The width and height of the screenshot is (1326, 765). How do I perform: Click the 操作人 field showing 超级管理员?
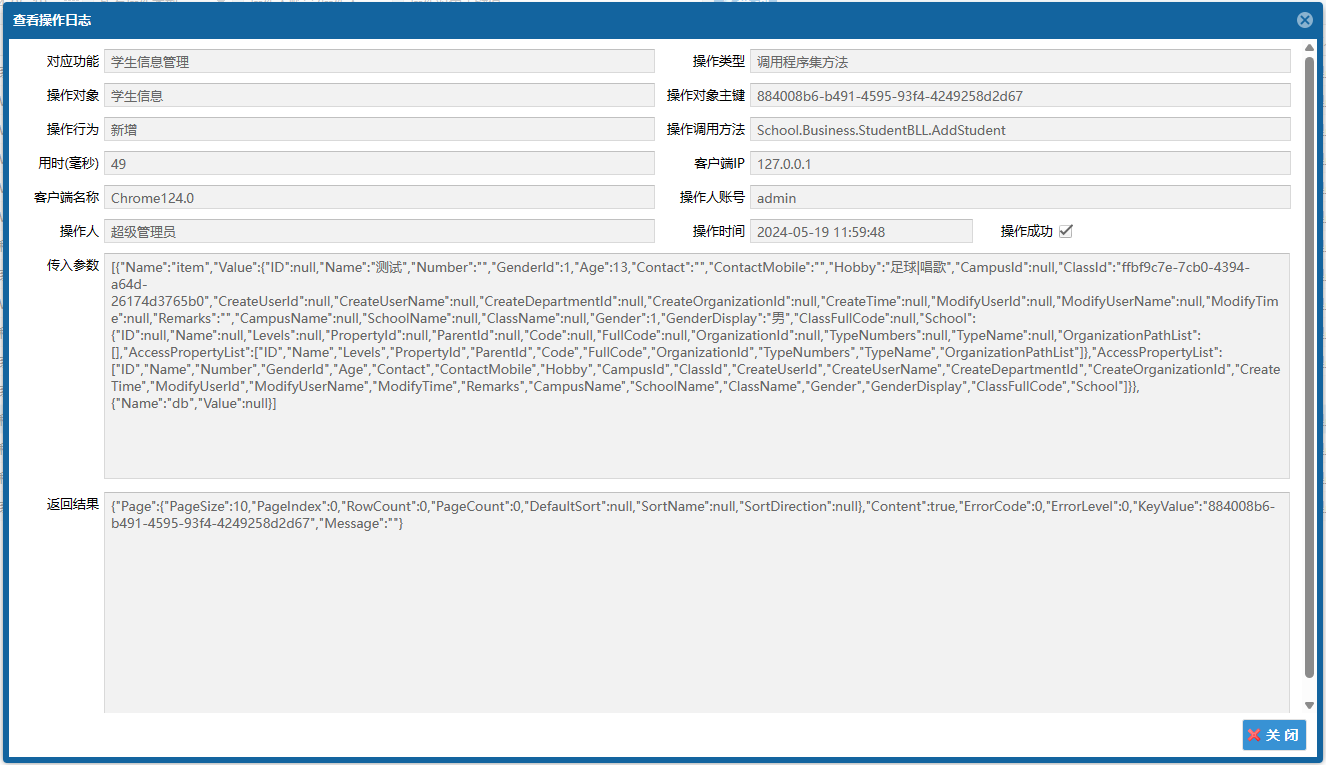pyautogui.click(x=379, y=231)
